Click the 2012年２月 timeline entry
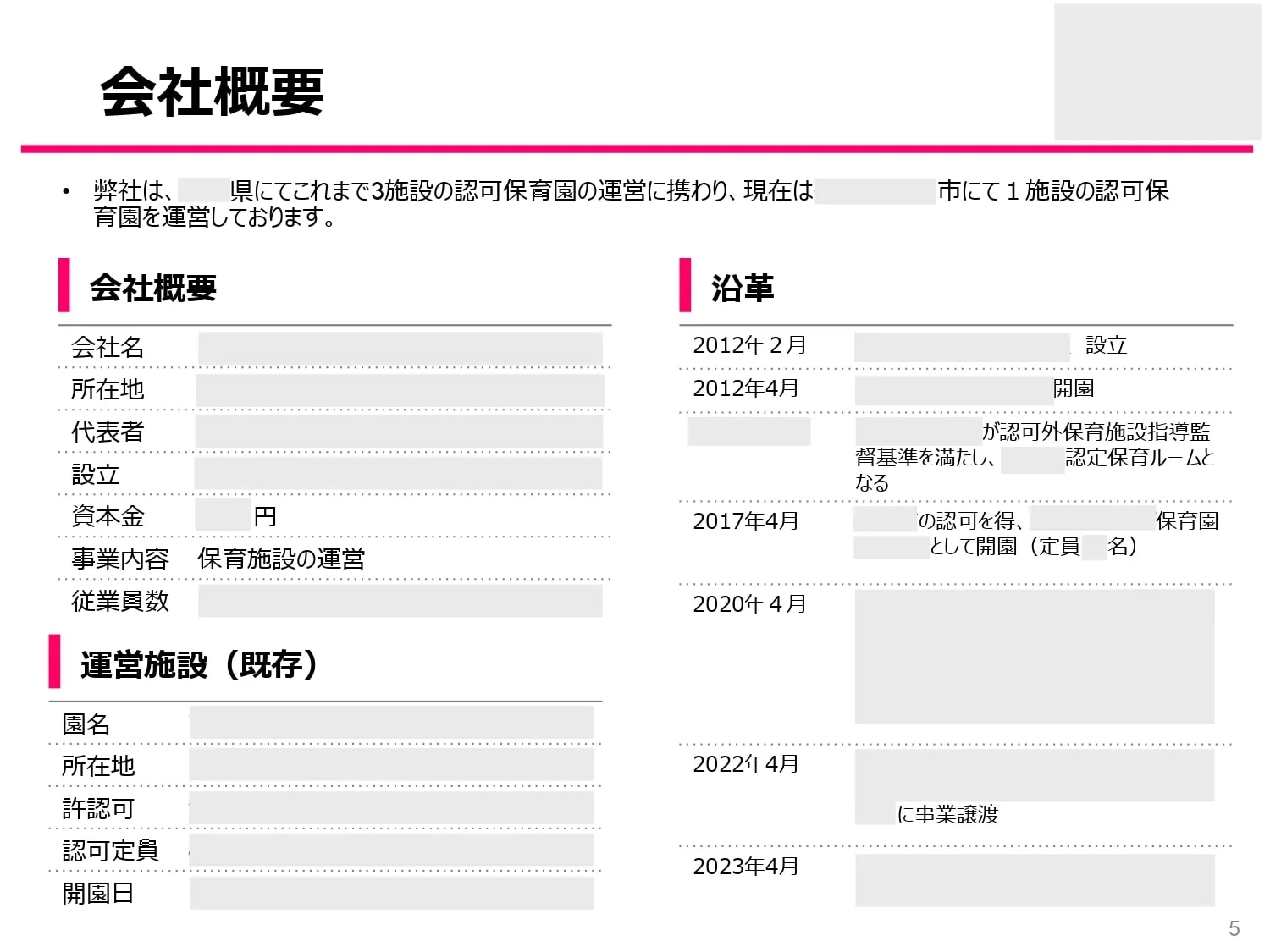This screenshot has height=952, width=1270. pos(749,345)
